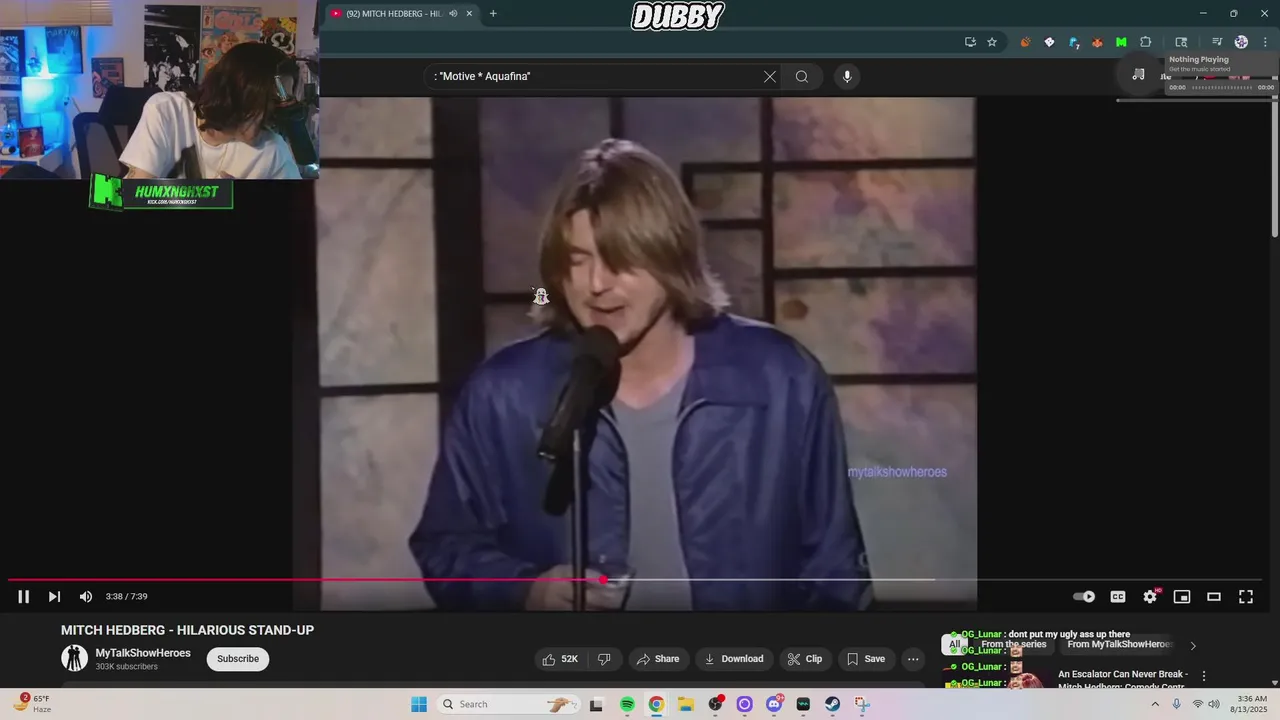The image size is (1280, 720).
Task: Click the video title MITCH HEDBERG - HILARIOUS STAND-UP
Action: click(x=187, y=630)
